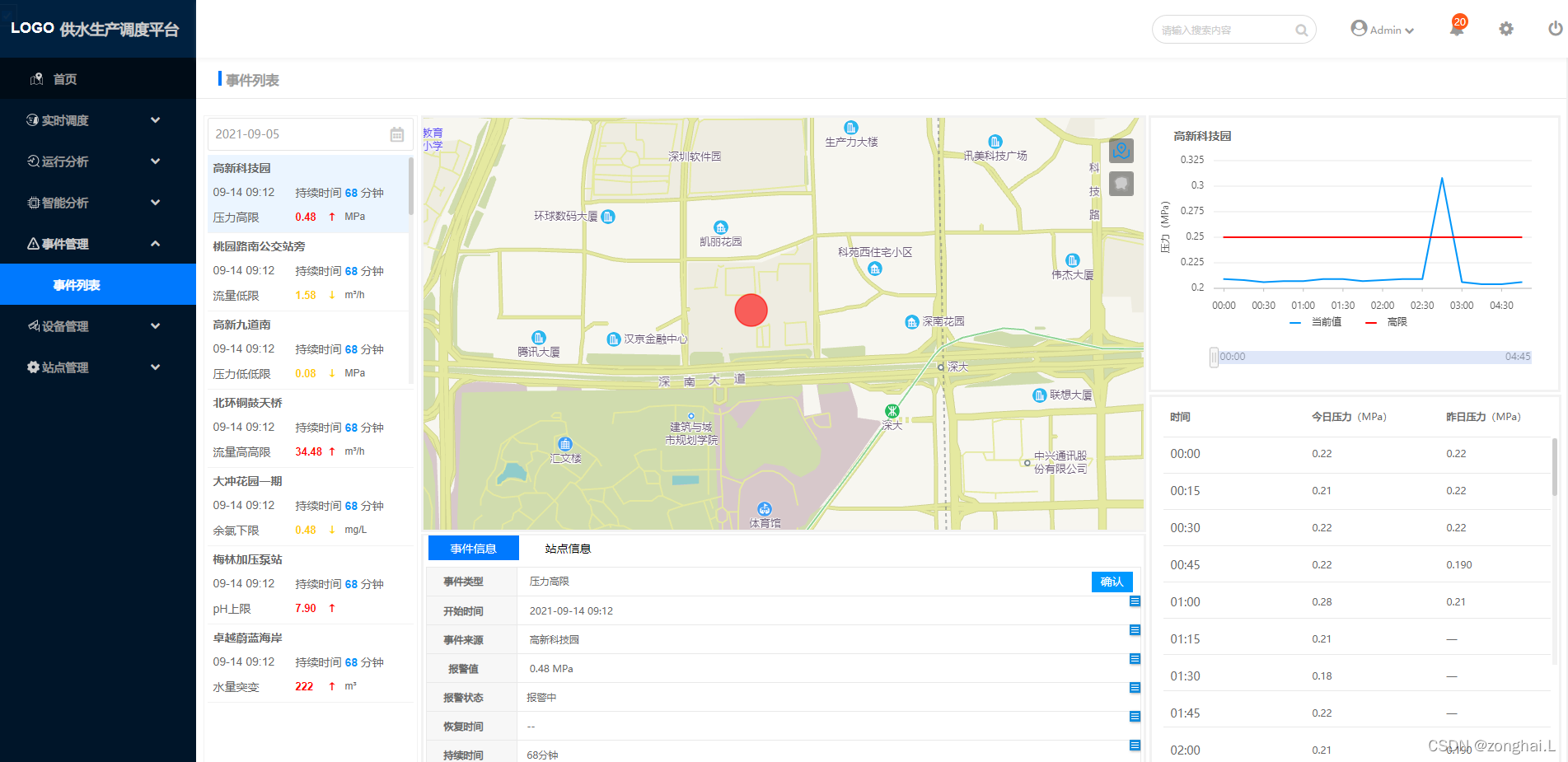Open the notification bell with badge 20

click(x=1457, y=28)
